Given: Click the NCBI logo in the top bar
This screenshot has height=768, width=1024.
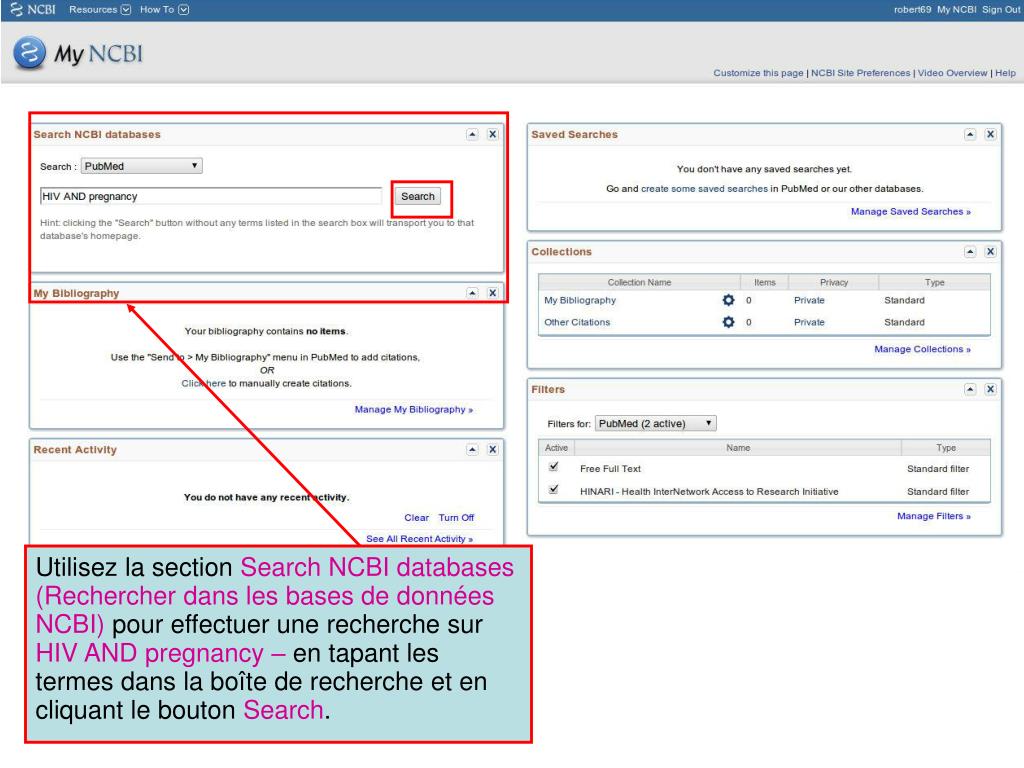Looking at the screenshot, I should click(x=33, y=9).
